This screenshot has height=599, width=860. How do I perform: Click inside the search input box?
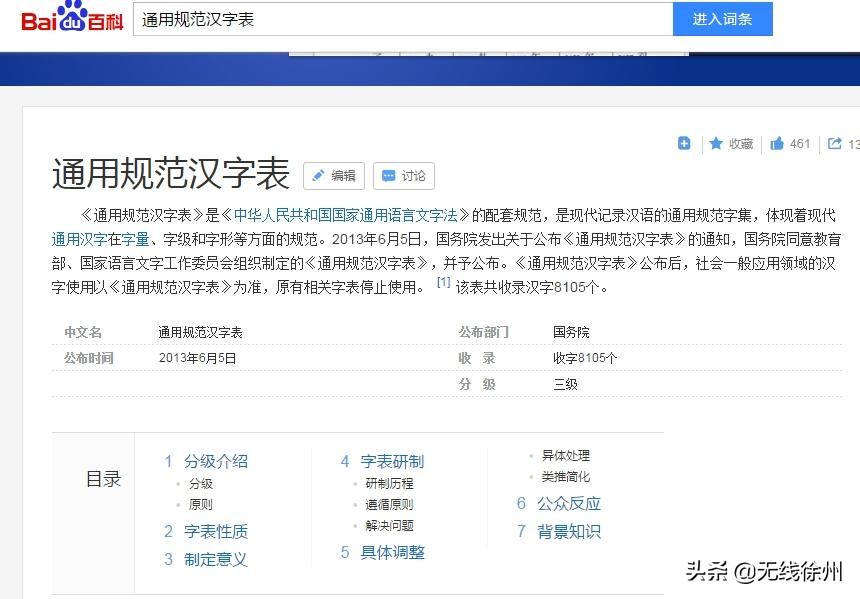click(x=400, y=18)
